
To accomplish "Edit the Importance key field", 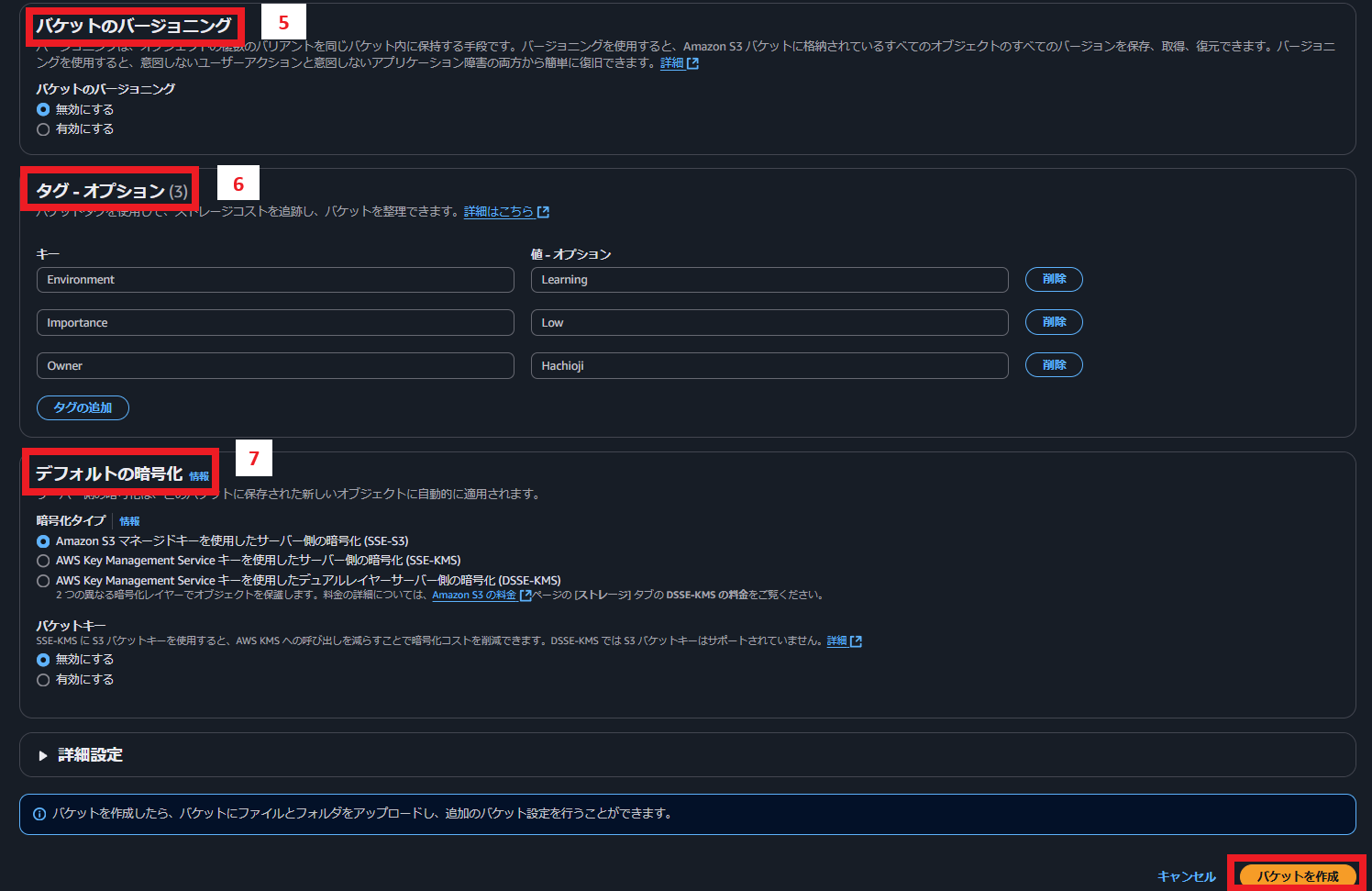I will pos(275,323).
